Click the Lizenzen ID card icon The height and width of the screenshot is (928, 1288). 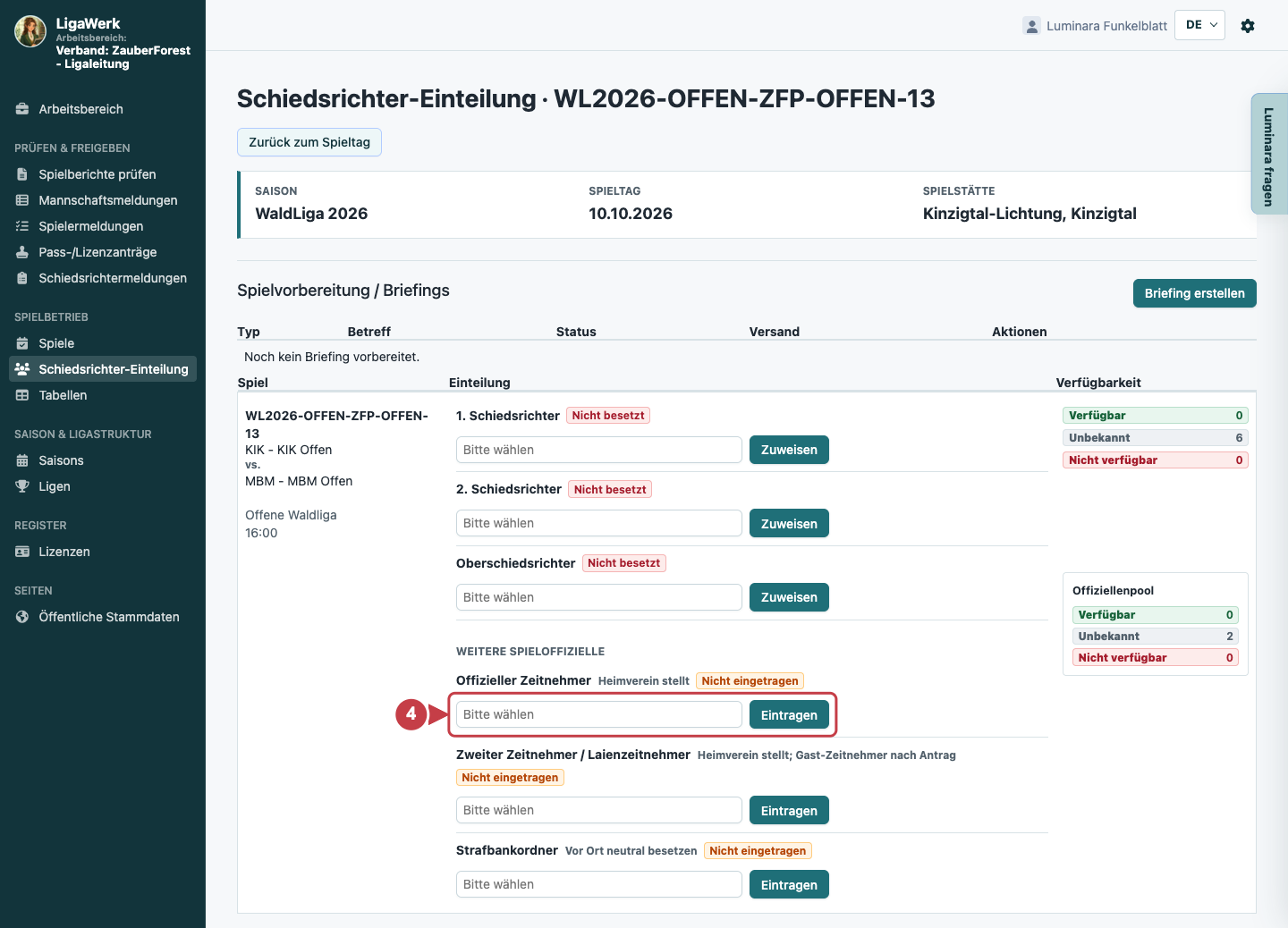coord(22,552)
